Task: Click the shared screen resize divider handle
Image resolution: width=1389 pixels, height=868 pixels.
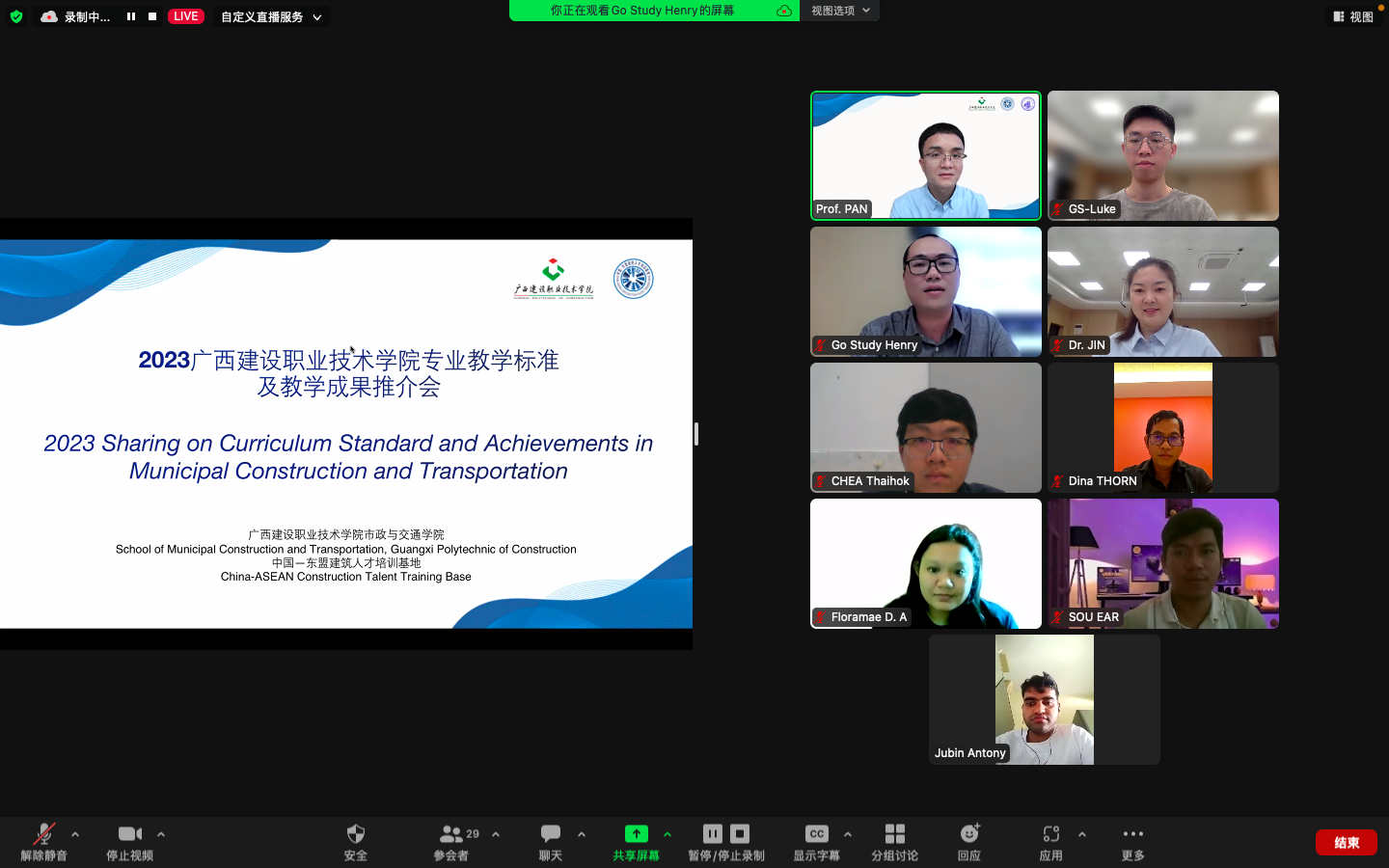Action: (696, 434)
